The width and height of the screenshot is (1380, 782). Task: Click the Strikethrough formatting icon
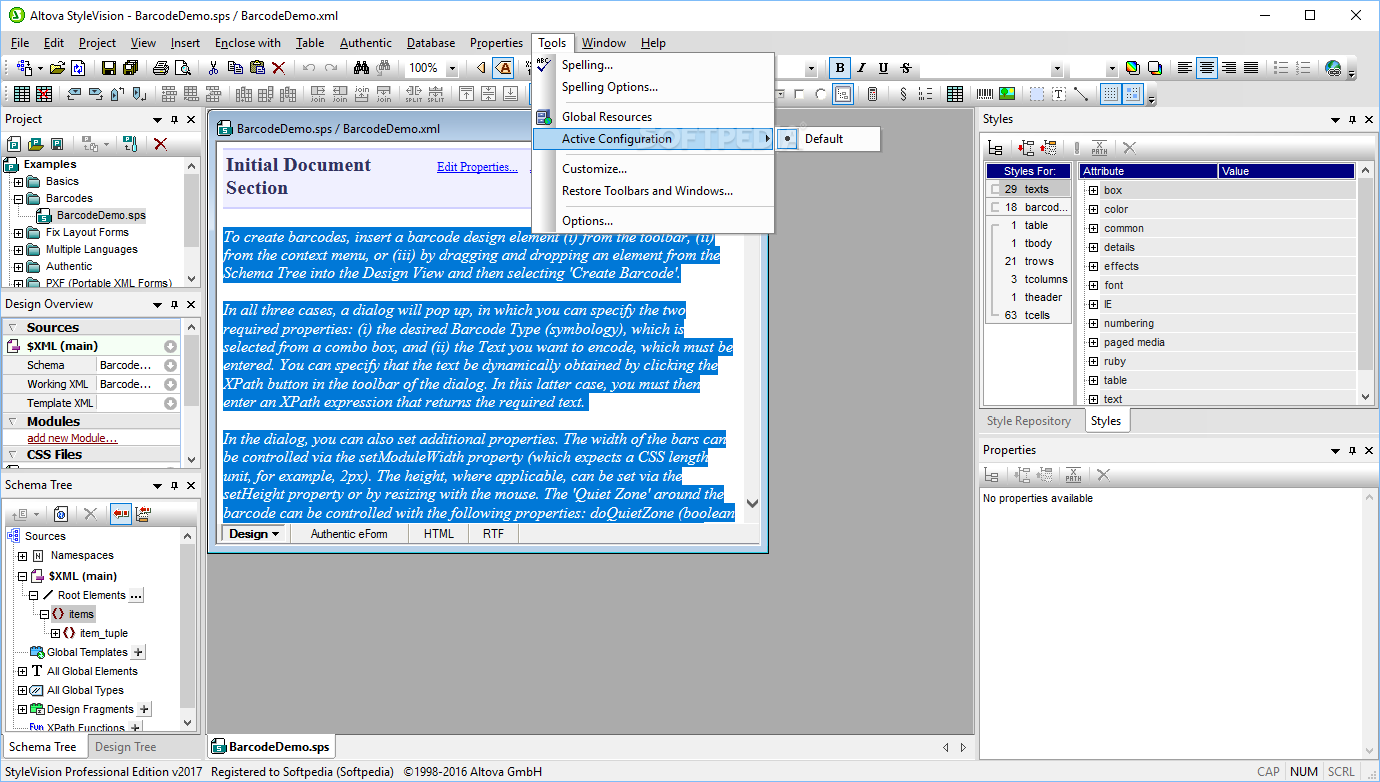click(906, 68)
